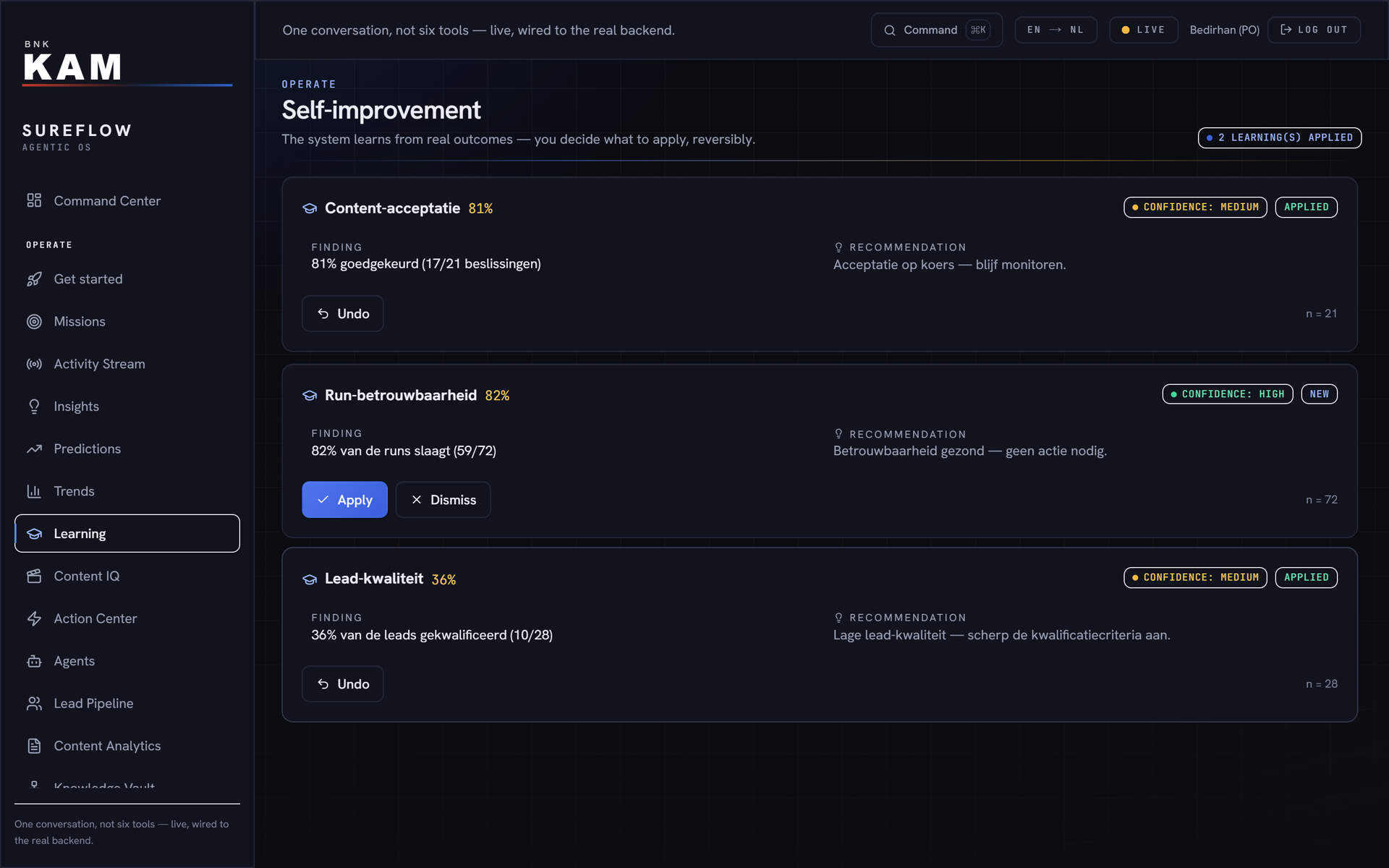Navigate to Lead Pipeline
This screenshot has width=1389, height=868.
127,704
